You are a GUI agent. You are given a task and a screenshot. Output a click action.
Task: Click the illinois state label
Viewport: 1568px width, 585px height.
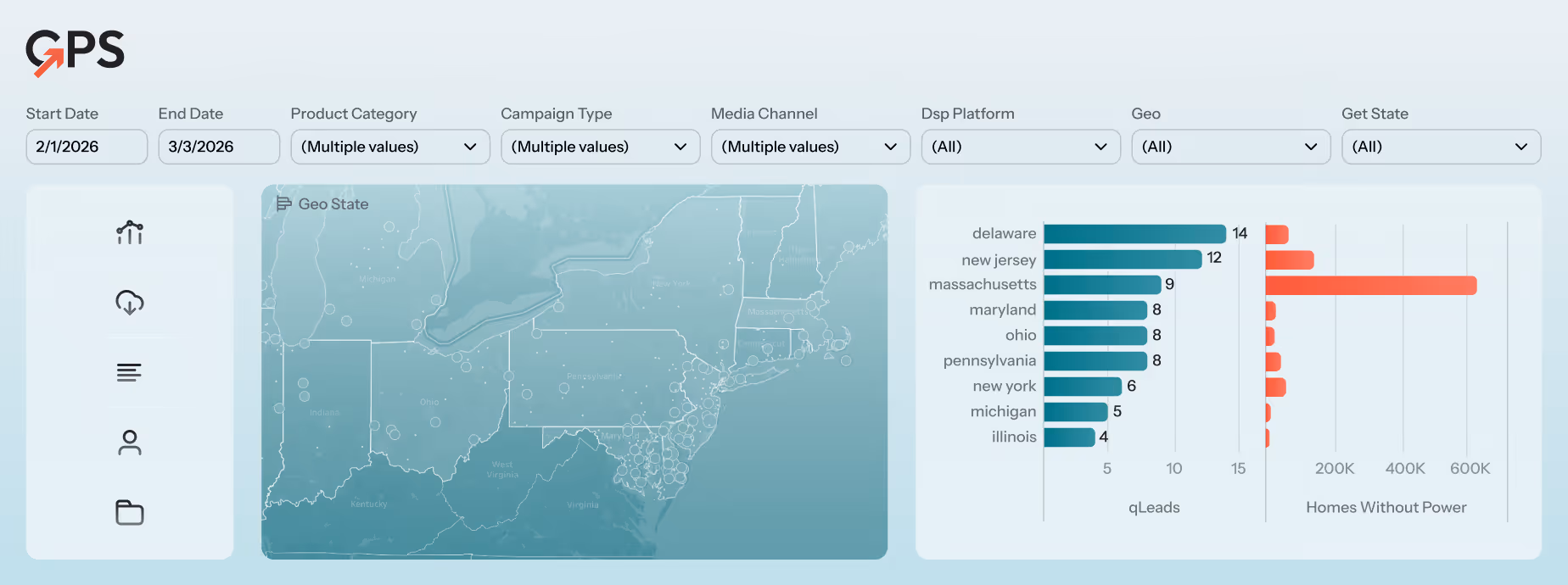click(x=1014, y=437)
